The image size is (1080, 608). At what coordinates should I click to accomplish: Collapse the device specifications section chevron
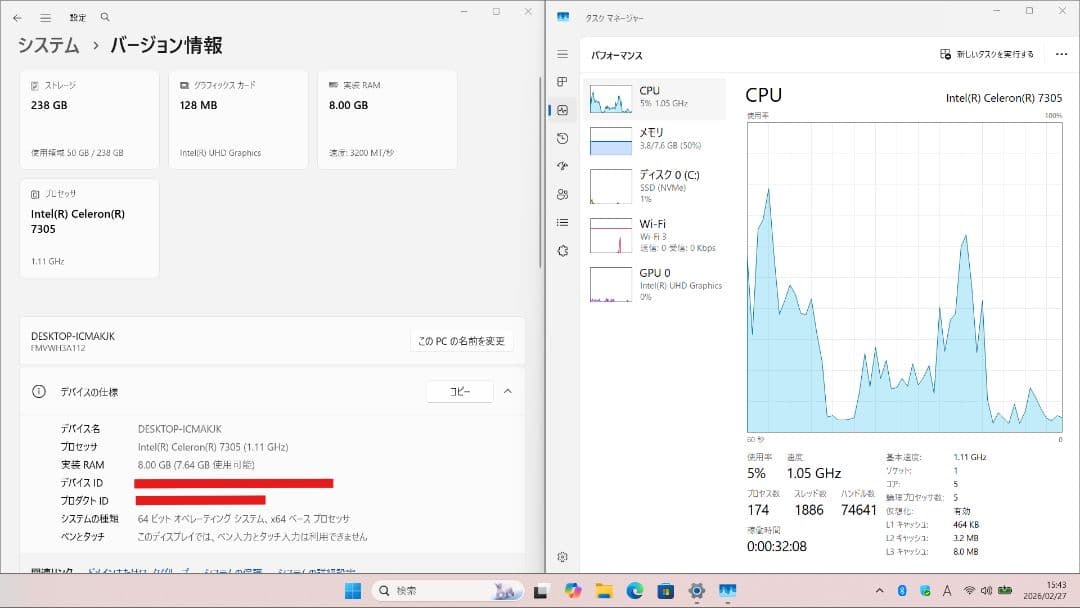[x=508, y=391]
